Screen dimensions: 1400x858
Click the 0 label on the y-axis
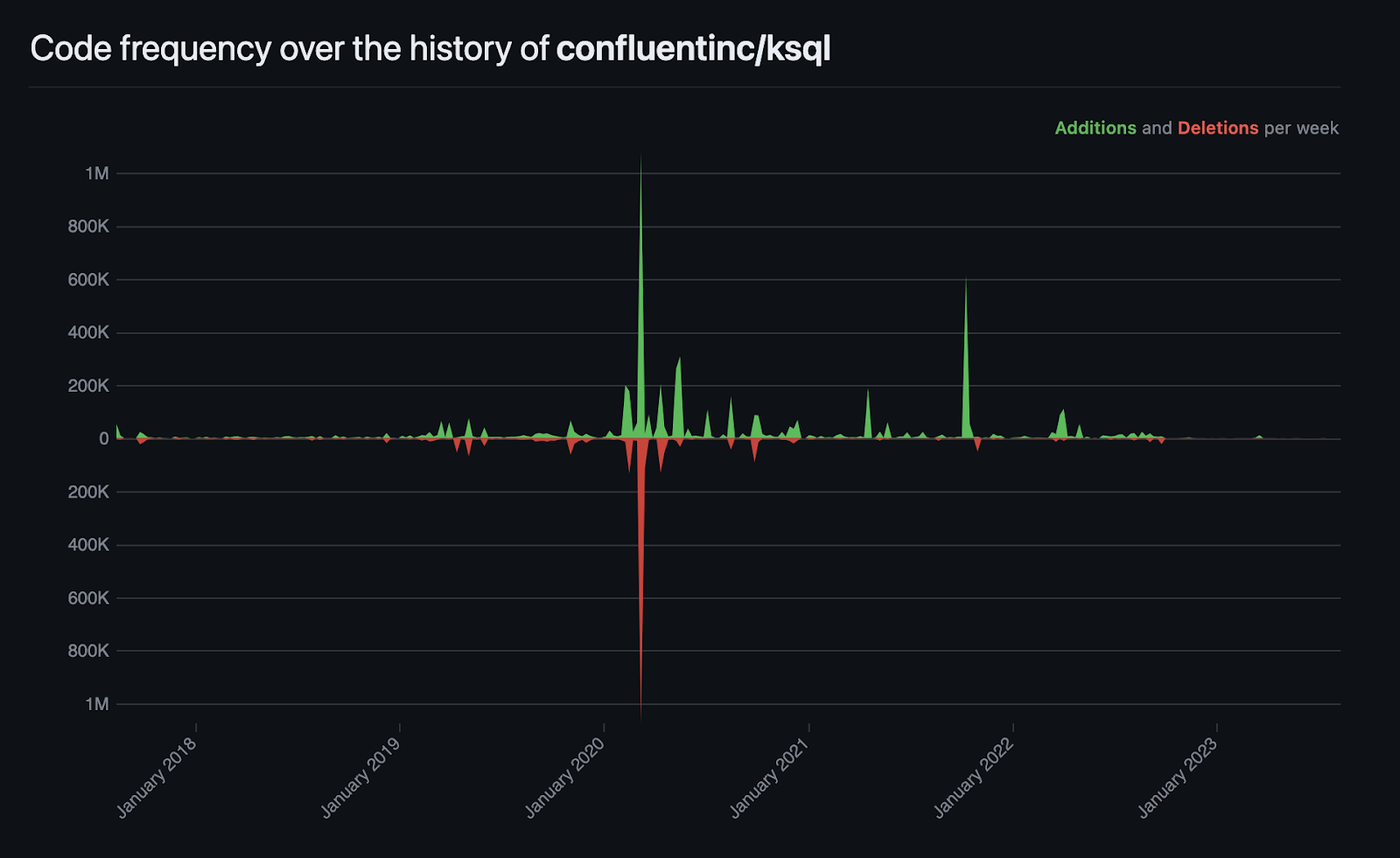pos(103,439)
